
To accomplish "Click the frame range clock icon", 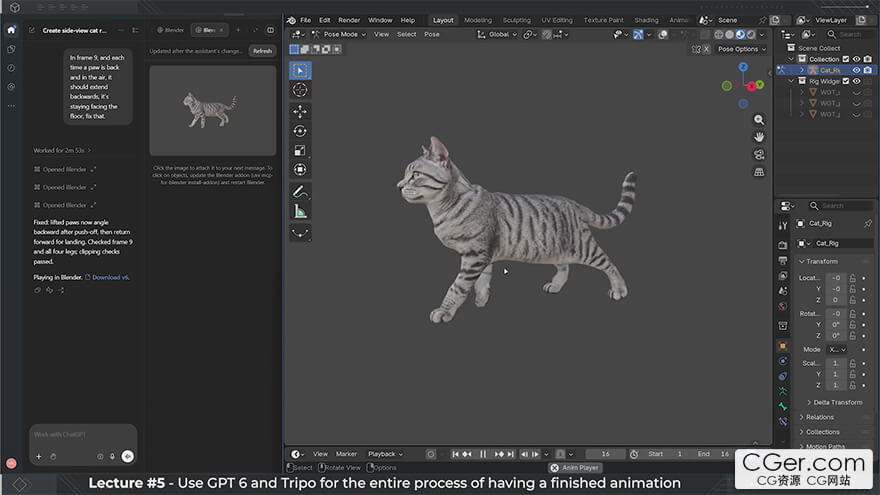I will (x=634, y=454).
